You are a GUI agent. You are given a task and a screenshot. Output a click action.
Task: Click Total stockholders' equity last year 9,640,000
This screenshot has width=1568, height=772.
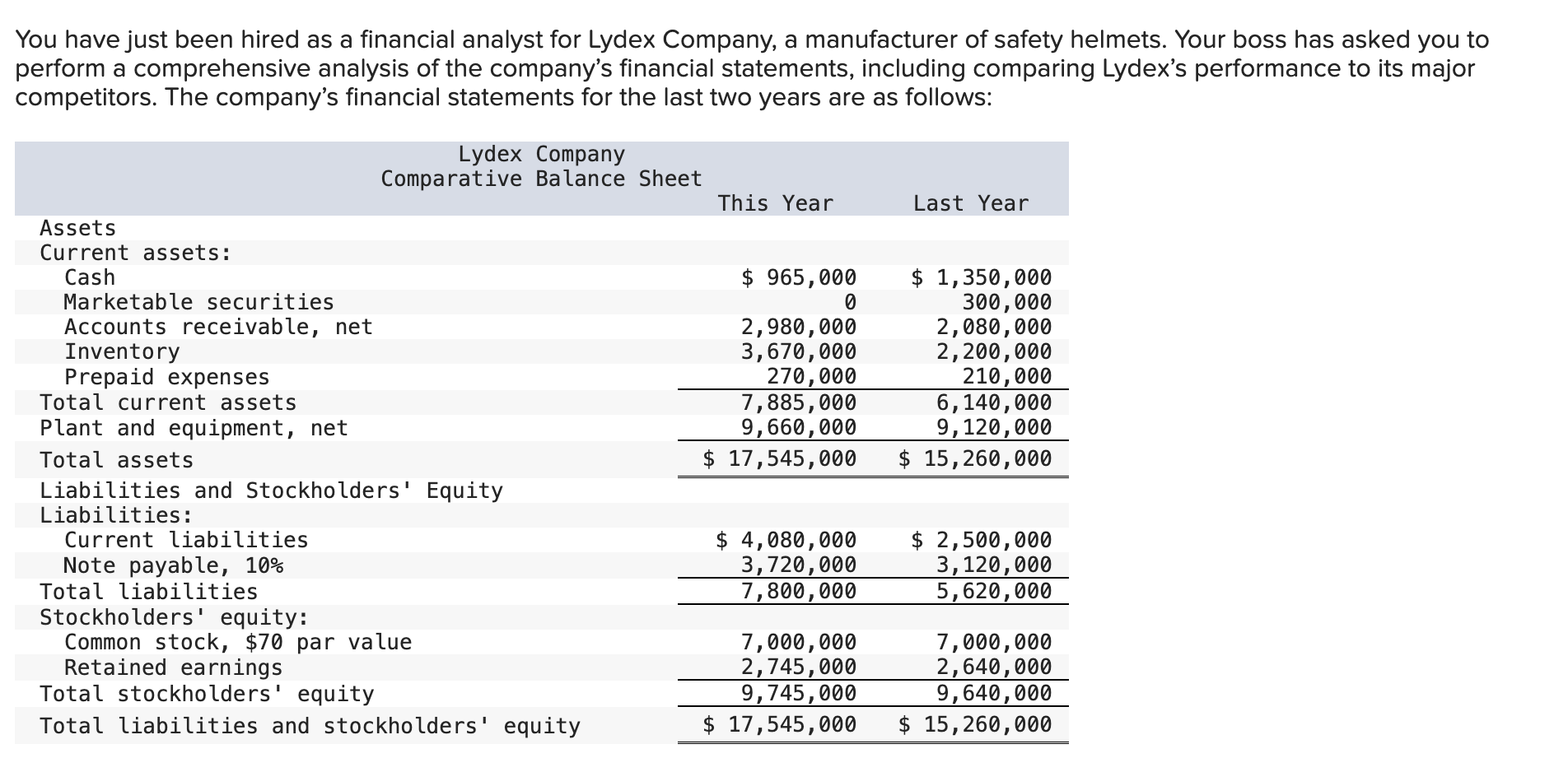coord(994,694)
